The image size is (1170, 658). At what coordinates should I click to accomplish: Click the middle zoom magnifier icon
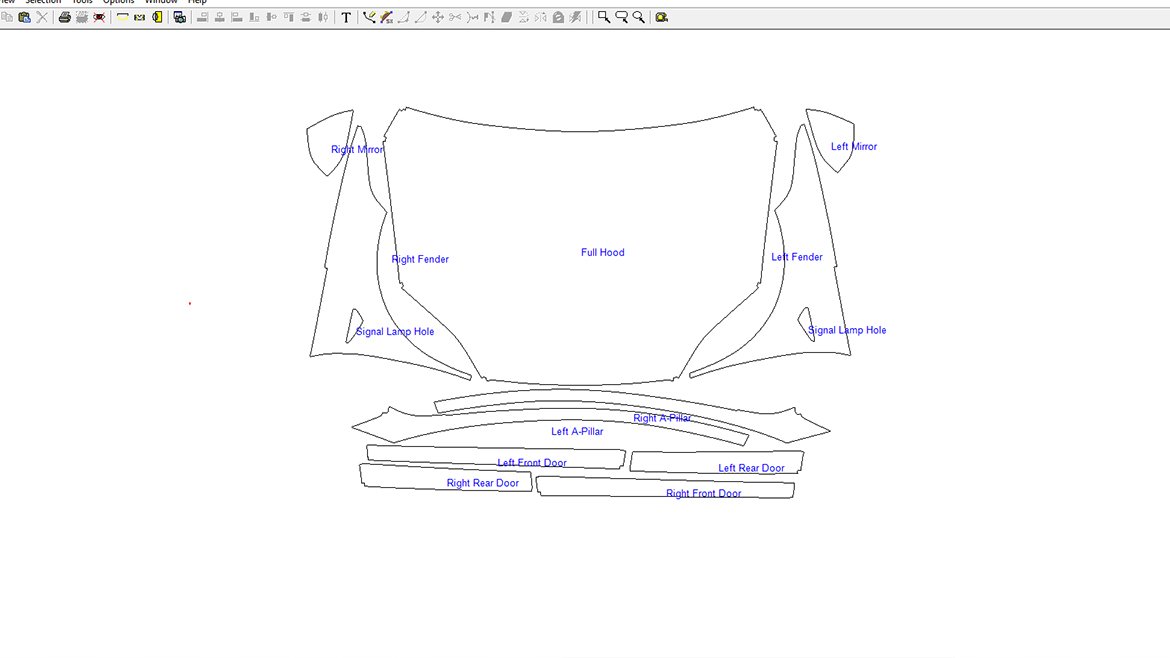coord(622,17)
